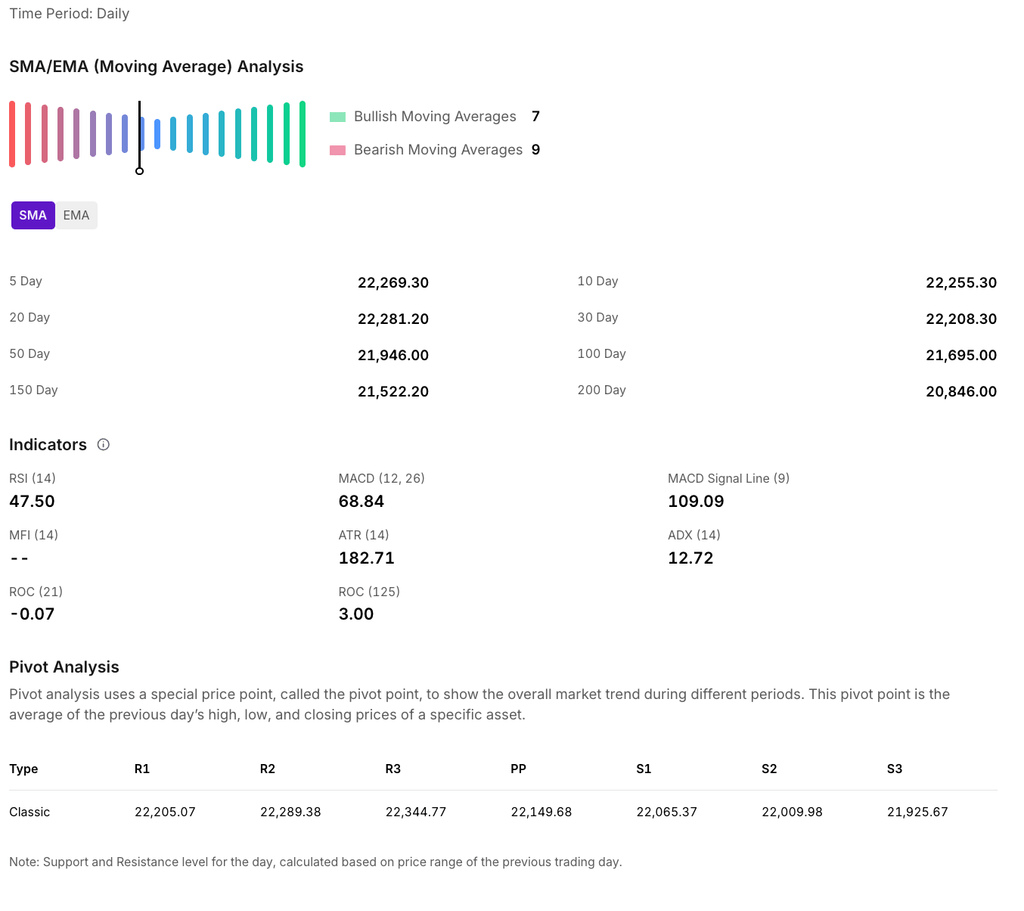This screenshot has height=911, width=1024.
Task: Click the ADX (14) value 12.72
Action: tap(690, 558)
